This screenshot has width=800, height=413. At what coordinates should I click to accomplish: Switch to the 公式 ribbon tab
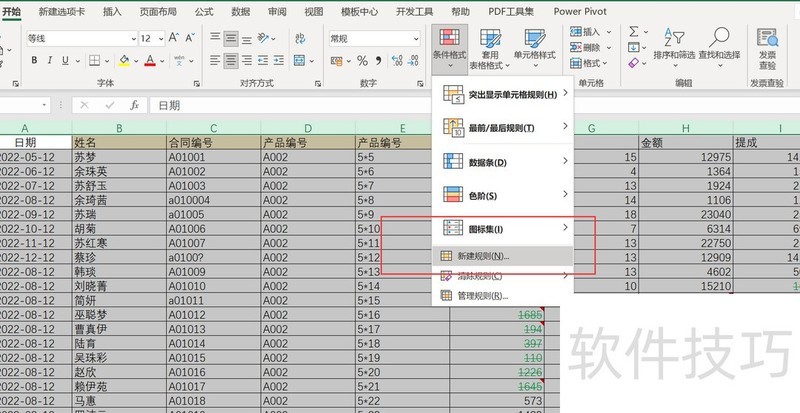click(203, 11)
